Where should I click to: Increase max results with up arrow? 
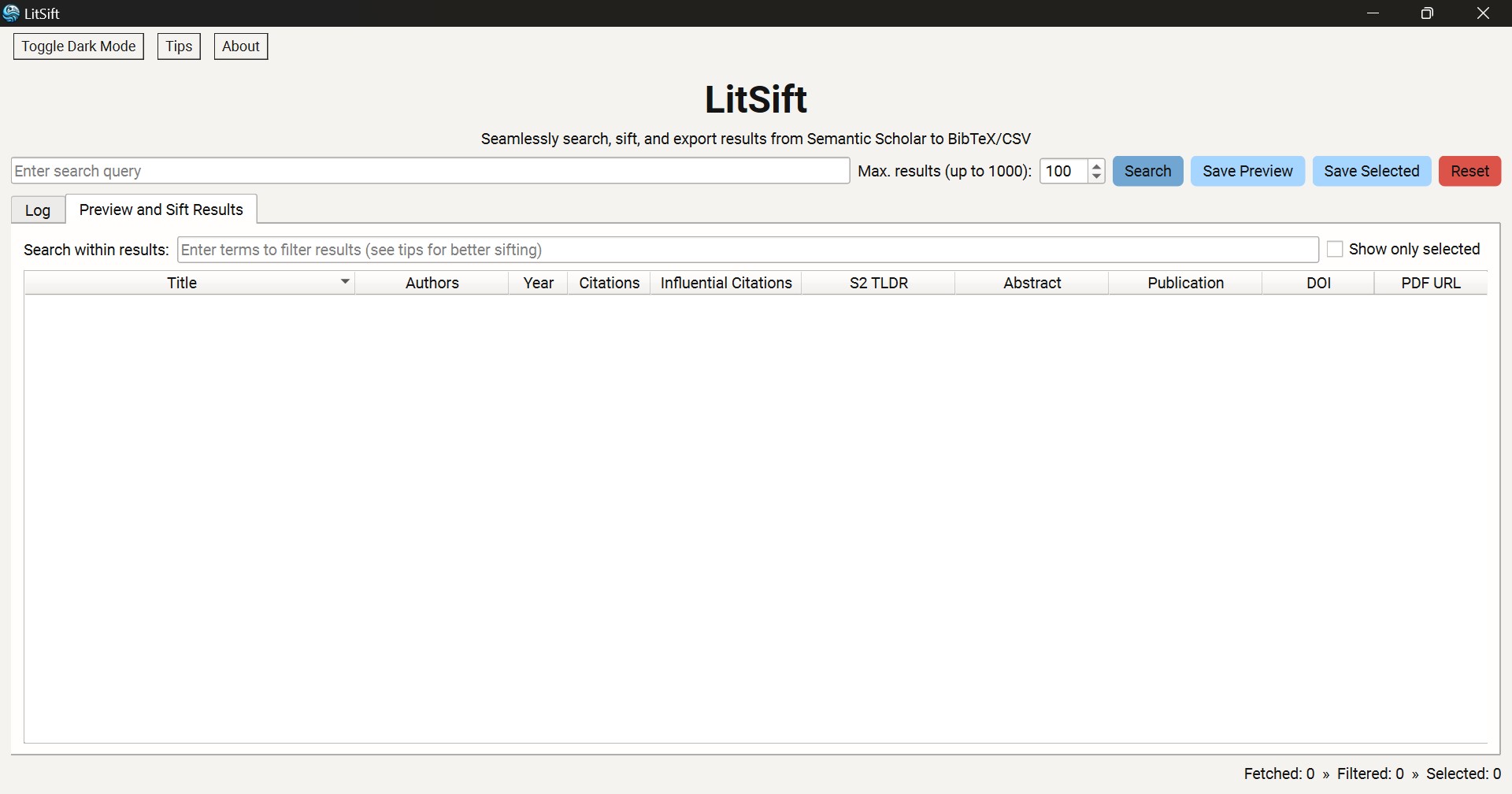point(1097,165)
